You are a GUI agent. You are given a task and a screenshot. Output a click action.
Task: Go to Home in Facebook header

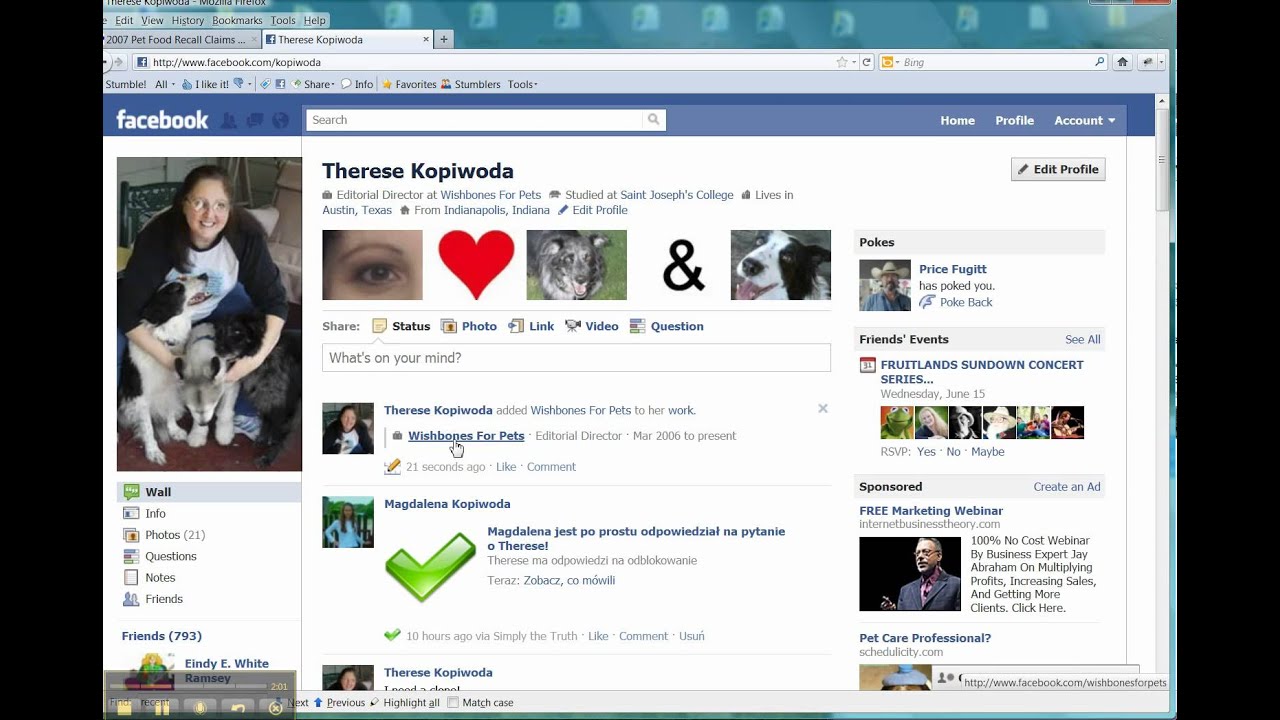pyautogui.click(x=957, y=120)
